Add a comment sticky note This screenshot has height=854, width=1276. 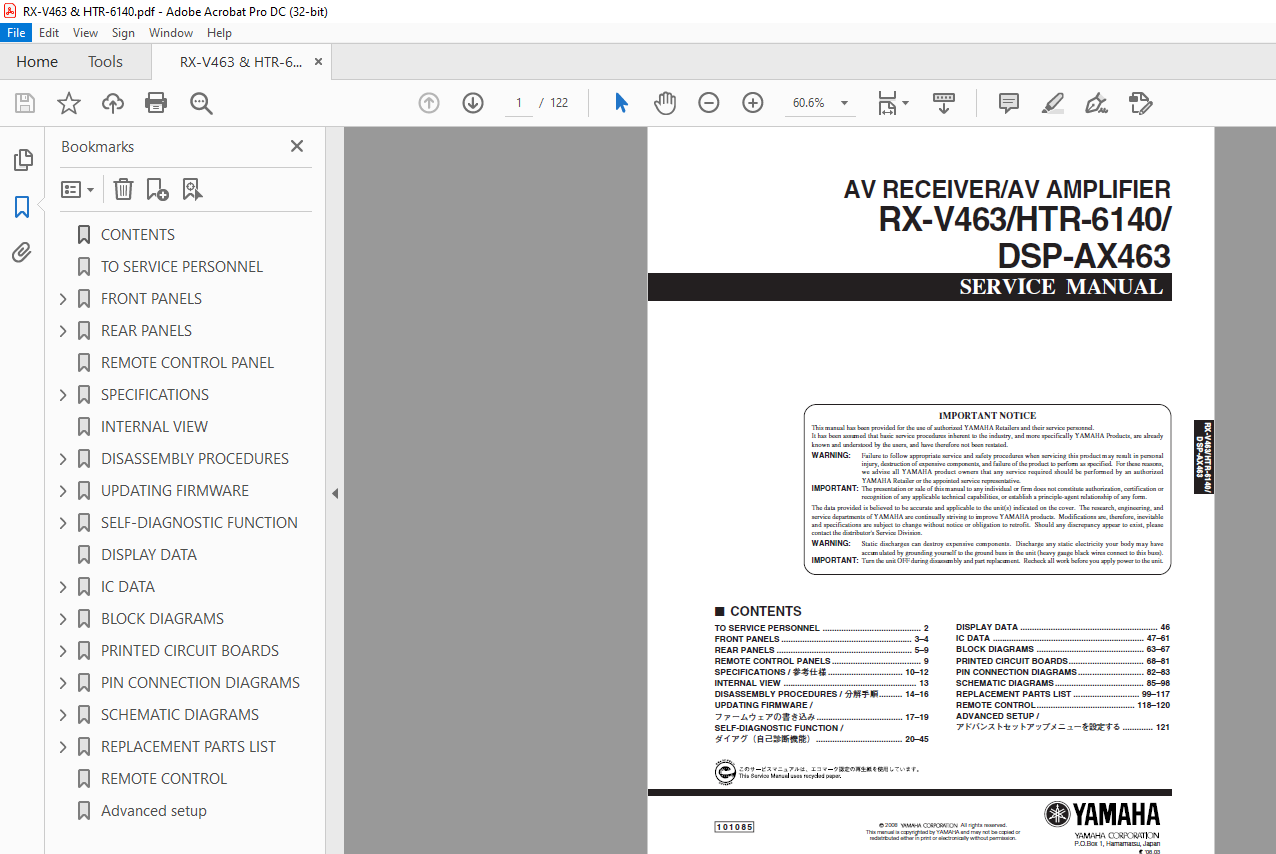coord(1009,103)
